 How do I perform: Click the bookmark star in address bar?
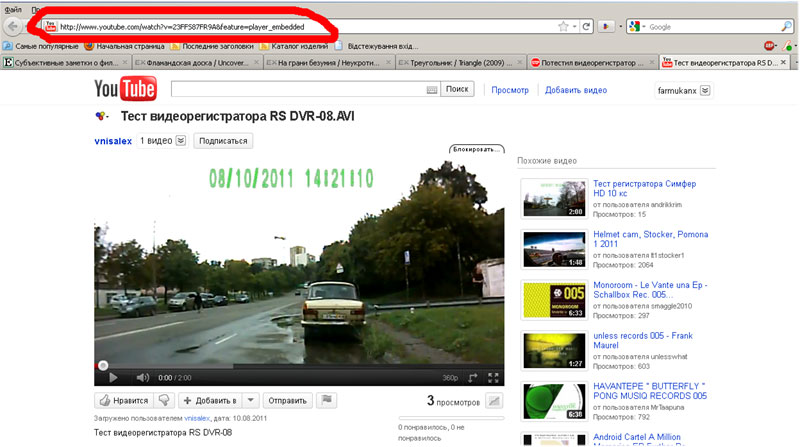click(x=563, y=26)
